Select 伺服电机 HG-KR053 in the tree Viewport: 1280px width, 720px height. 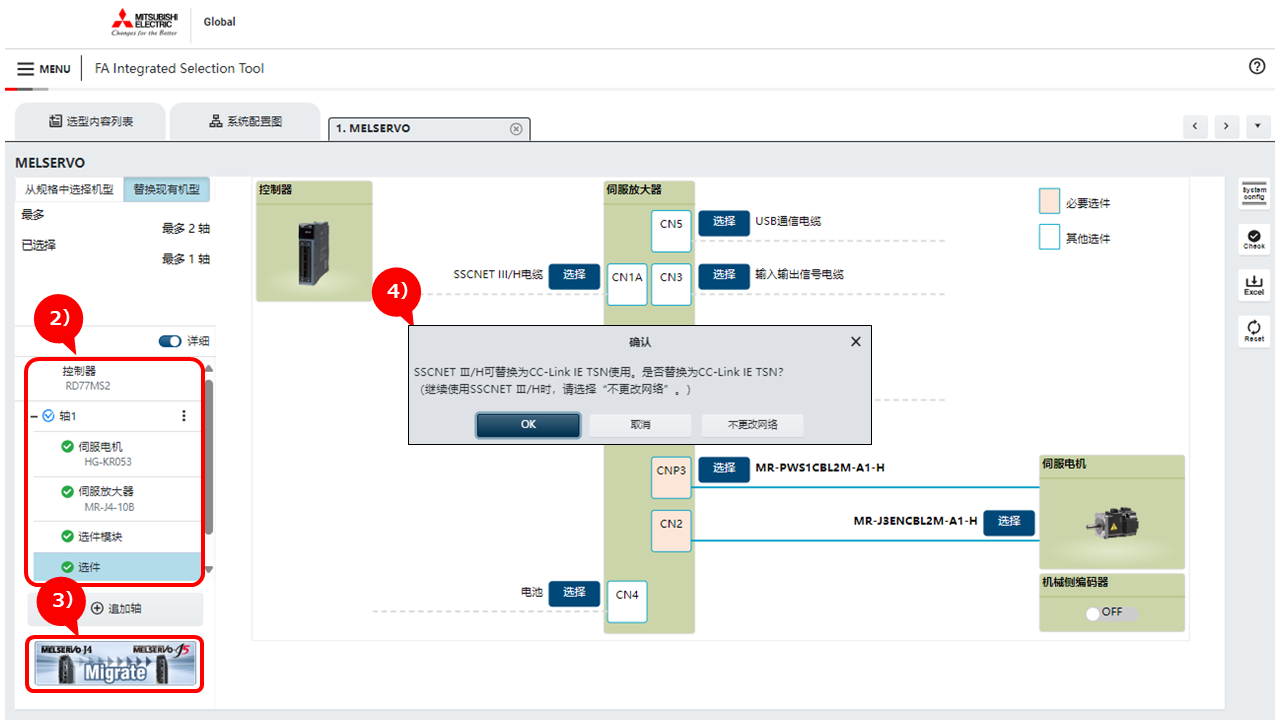coord(117,454)
